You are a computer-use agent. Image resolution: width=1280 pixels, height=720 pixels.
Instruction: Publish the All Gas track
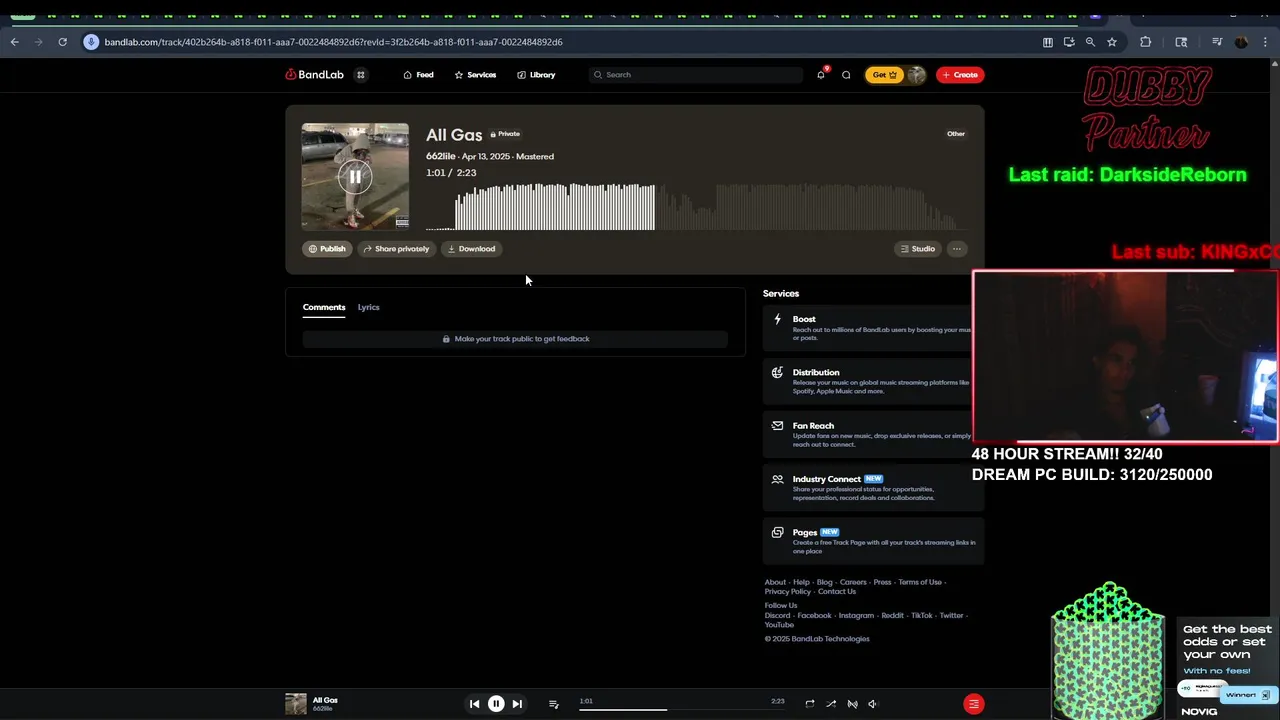(327, 249)
